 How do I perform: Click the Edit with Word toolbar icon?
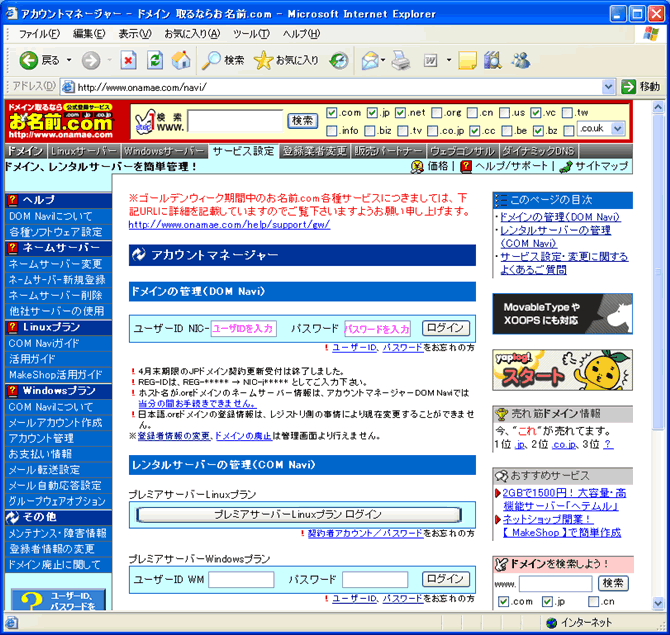pyautogui.click(x=430, y=60)
